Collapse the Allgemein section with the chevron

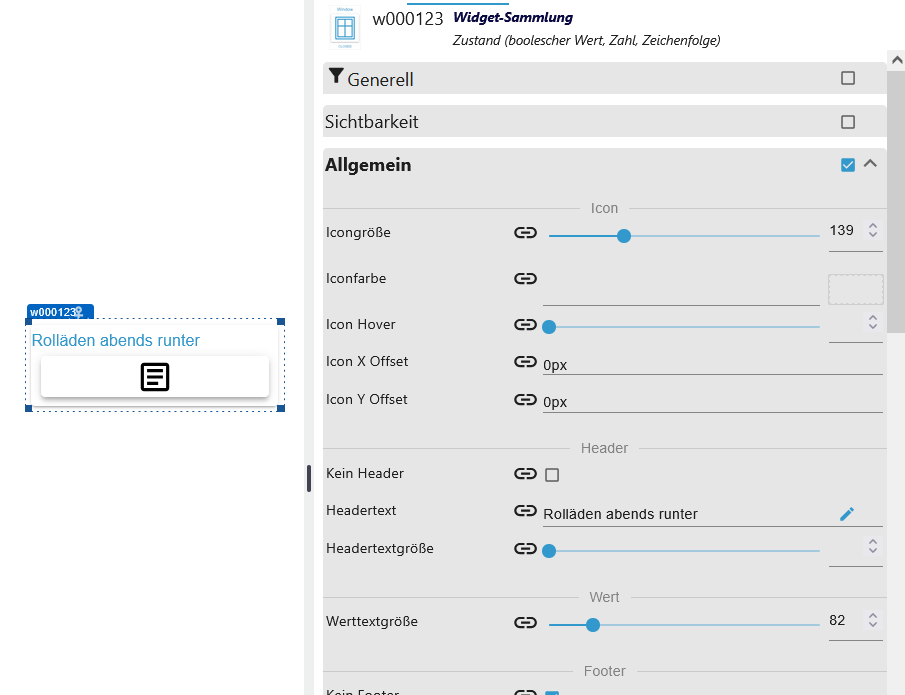[x=870, y=164]
